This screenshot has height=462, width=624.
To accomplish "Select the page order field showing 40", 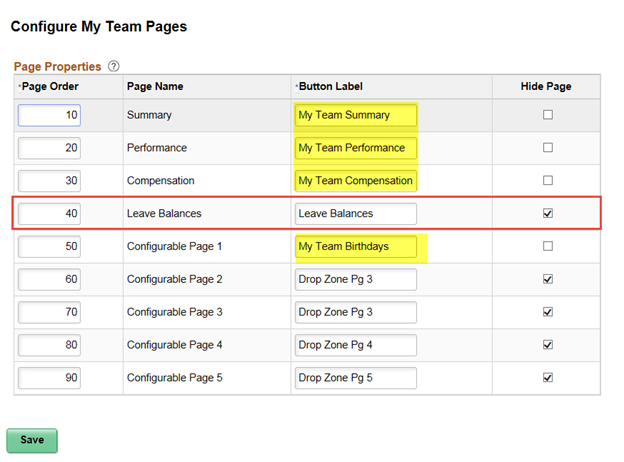I will (50, 213).
